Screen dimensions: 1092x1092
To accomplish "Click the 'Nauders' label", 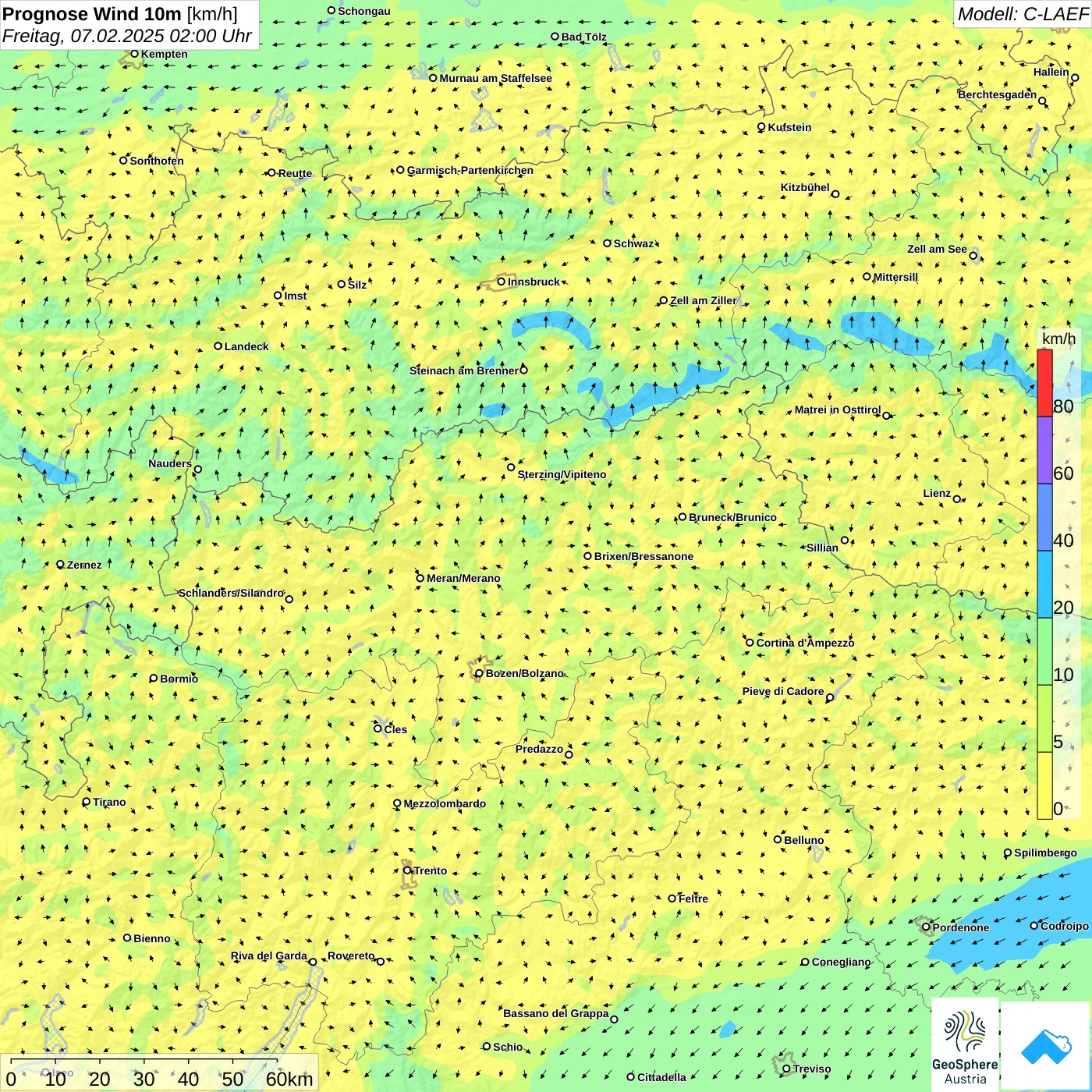I will point(170,463).
